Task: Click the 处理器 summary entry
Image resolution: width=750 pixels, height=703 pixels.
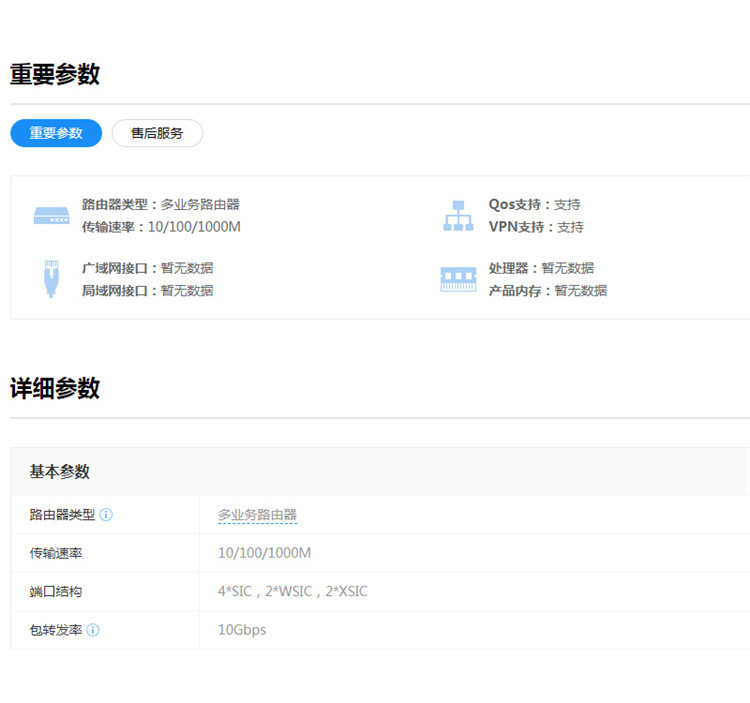Action: [x=540, y=268]
